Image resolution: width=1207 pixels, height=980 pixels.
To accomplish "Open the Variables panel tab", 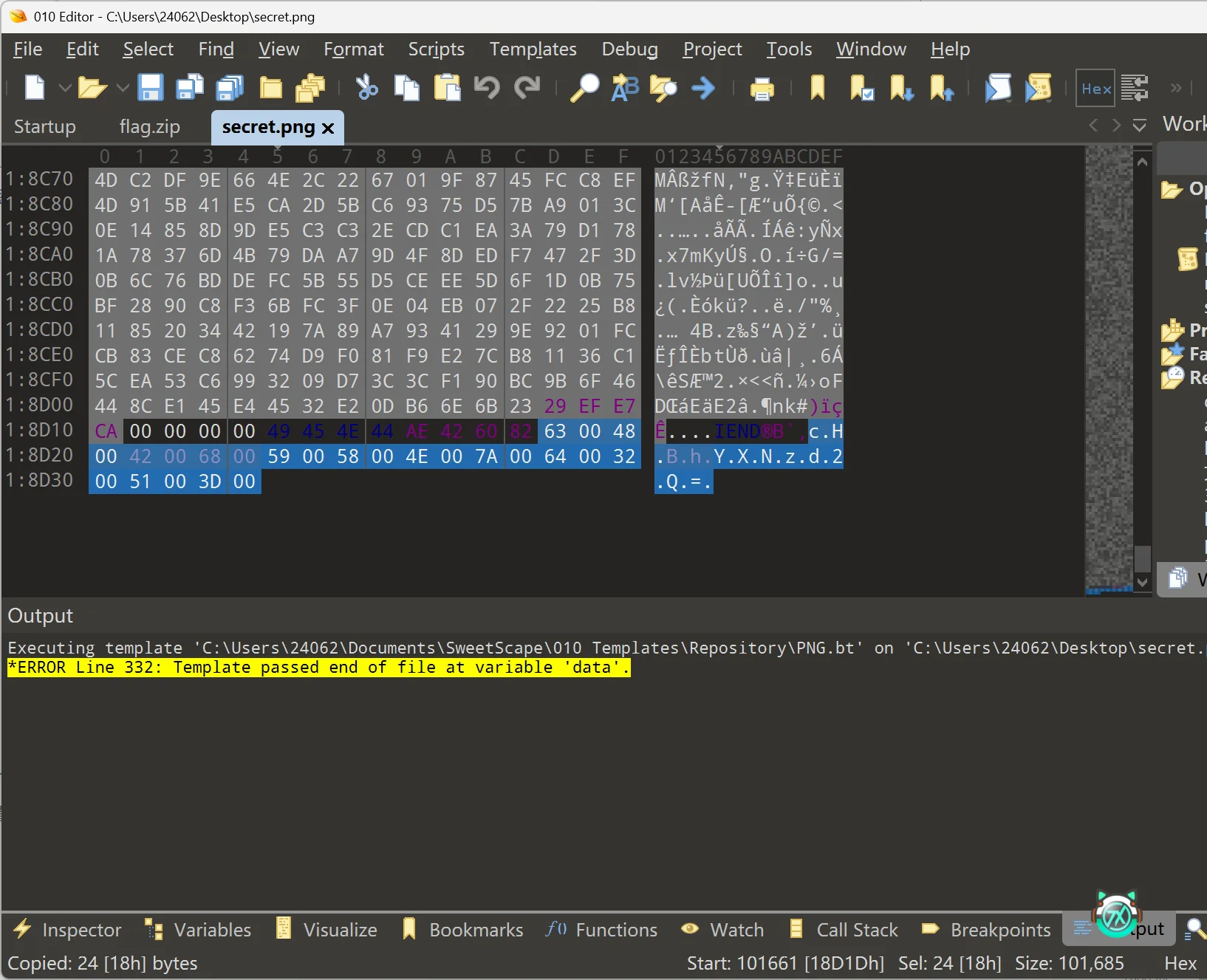I will click(x=199, y=930).
